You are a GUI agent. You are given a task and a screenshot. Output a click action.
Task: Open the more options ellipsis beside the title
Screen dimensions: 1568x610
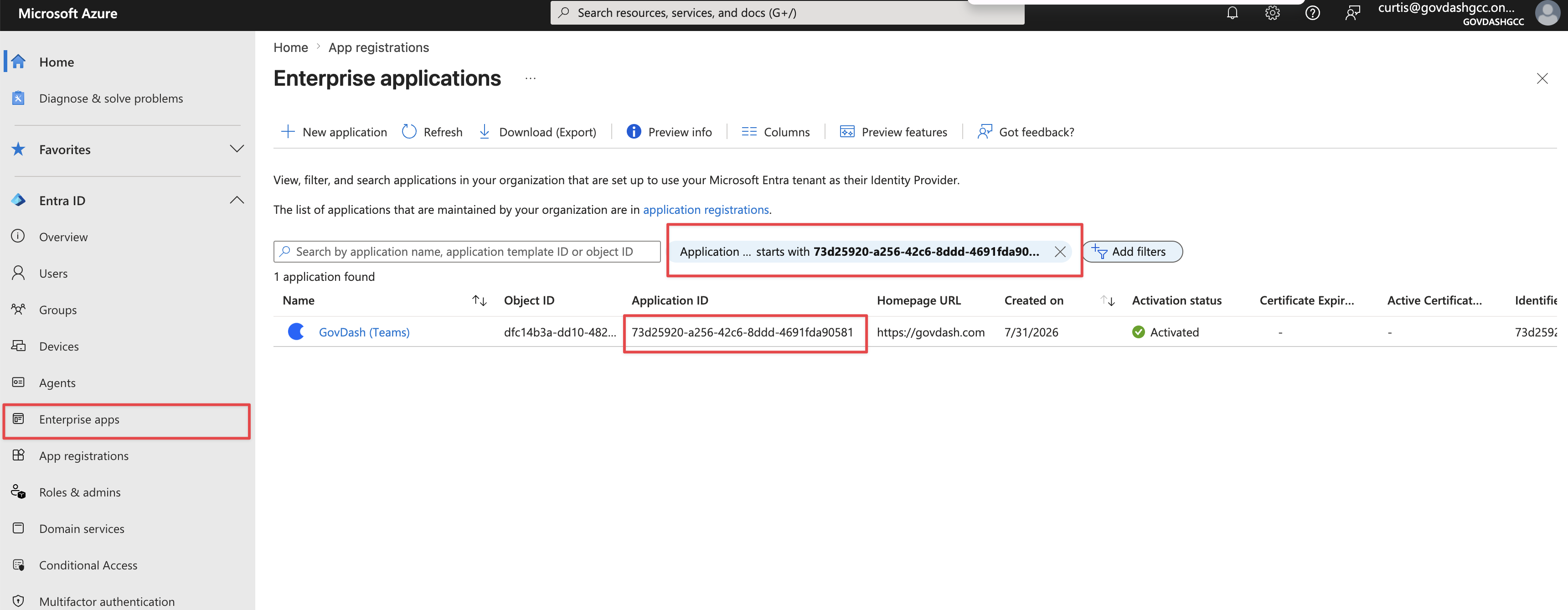531,78
